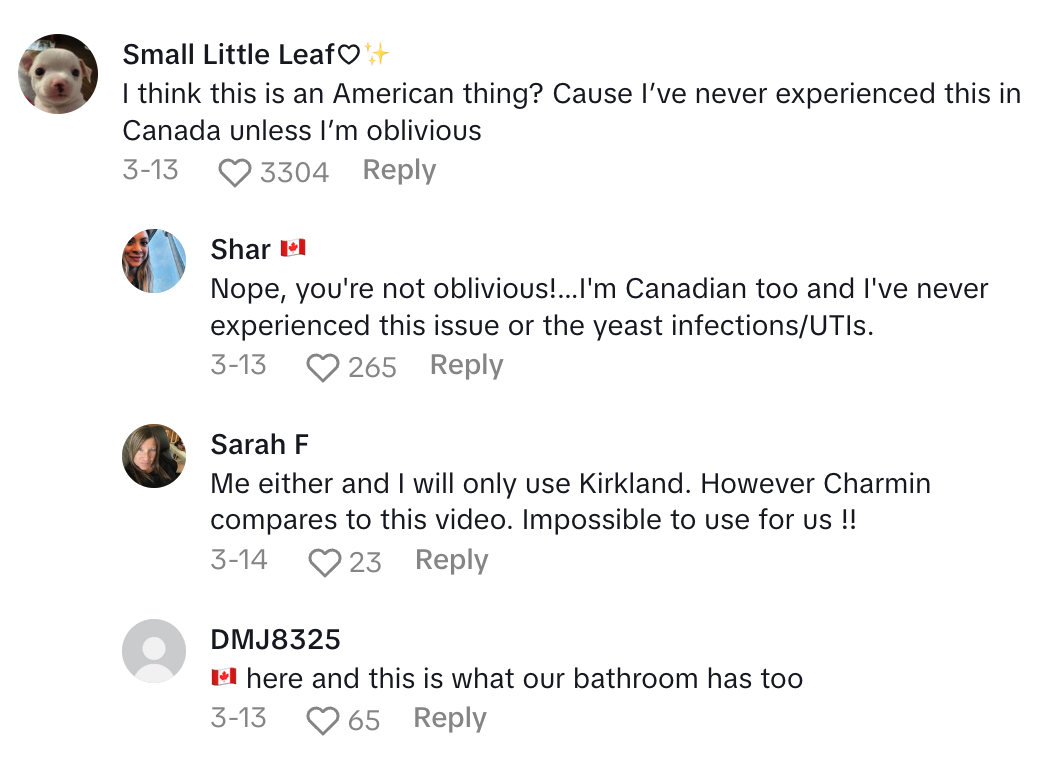
Task: View Shar's profile picture
Action: 154,261
